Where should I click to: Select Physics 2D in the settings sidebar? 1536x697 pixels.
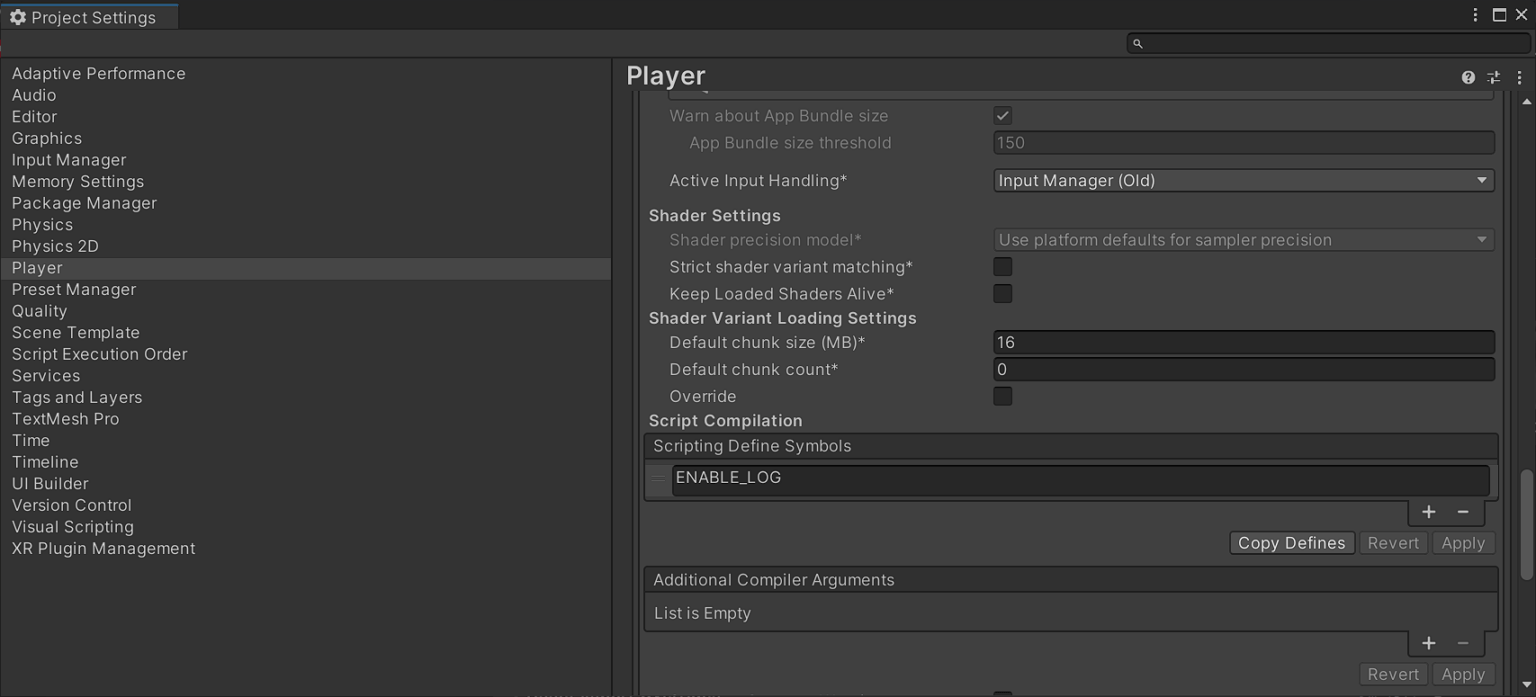[54, 246]
